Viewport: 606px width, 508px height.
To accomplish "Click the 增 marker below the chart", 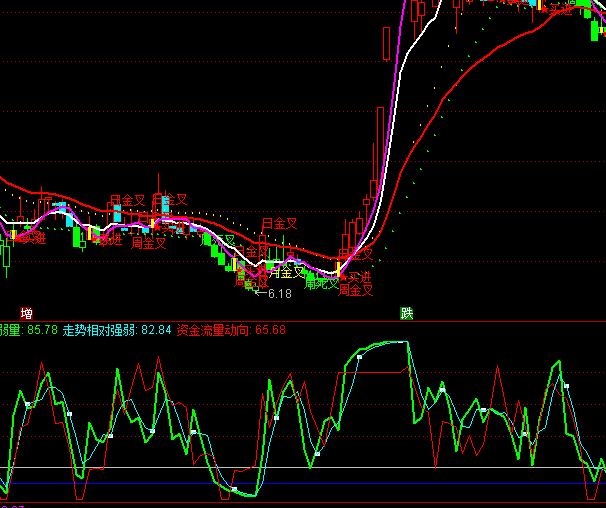I will click(x=27, y=312).
